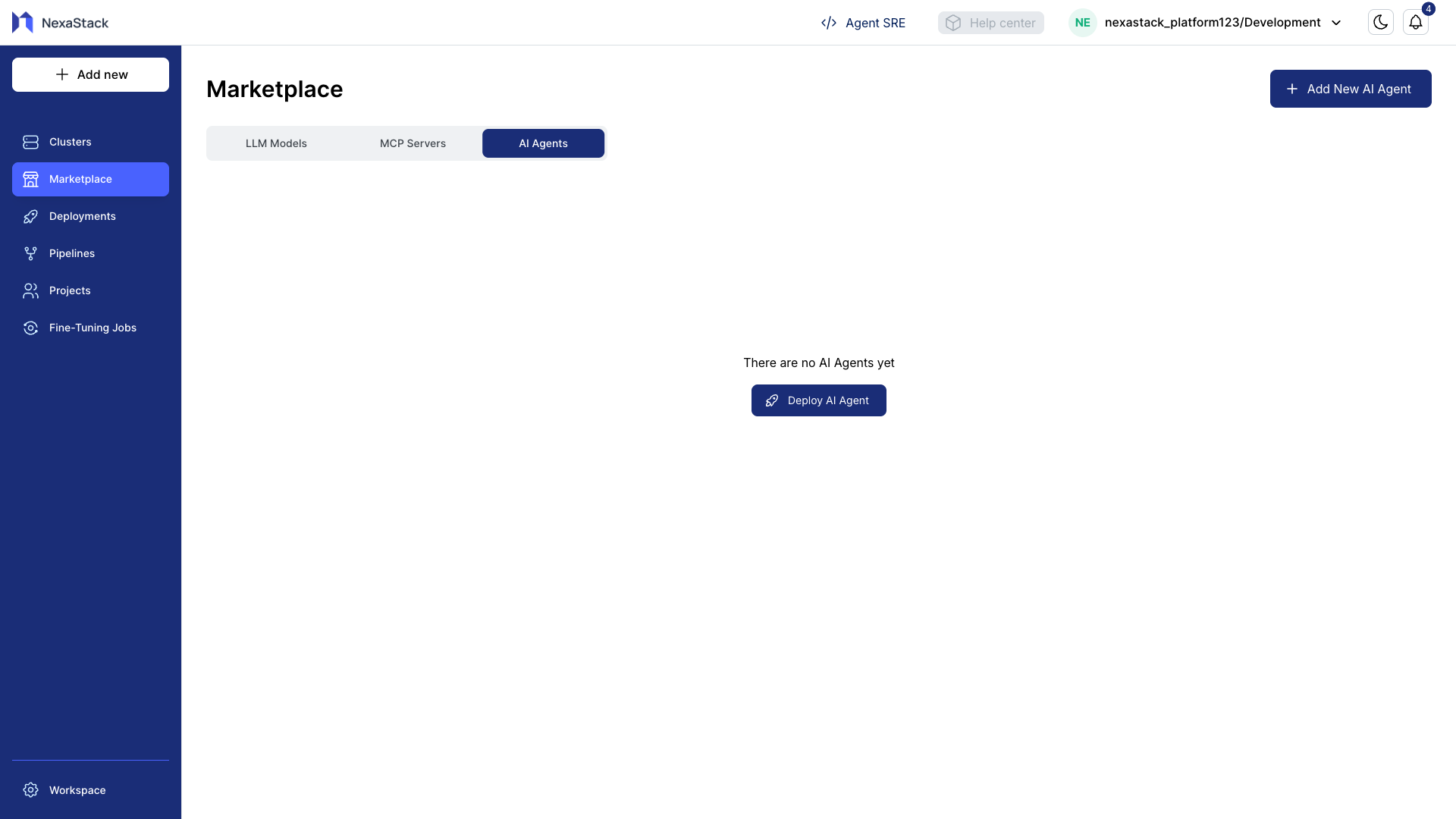The height and width of the screenshot is (819, 1456).
Task: Click the NE account avatar
Action: pos(1082,23)
